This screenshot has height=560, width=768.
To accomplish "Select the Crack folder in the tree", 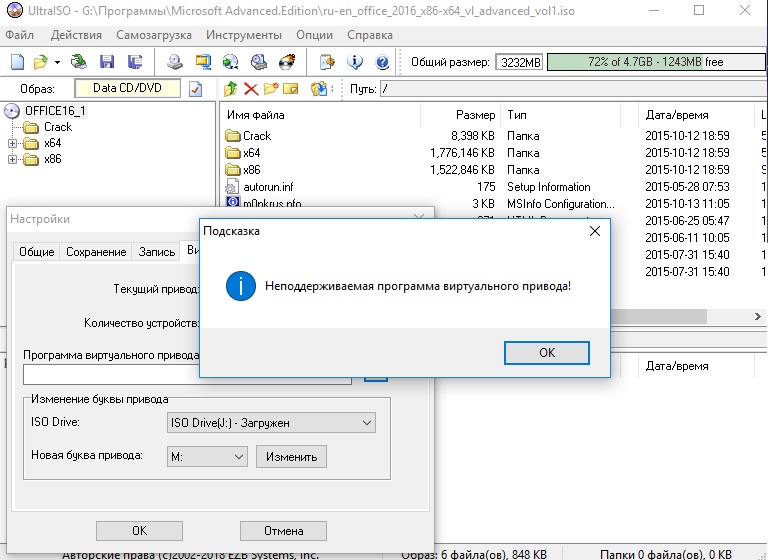I will 58,127.
